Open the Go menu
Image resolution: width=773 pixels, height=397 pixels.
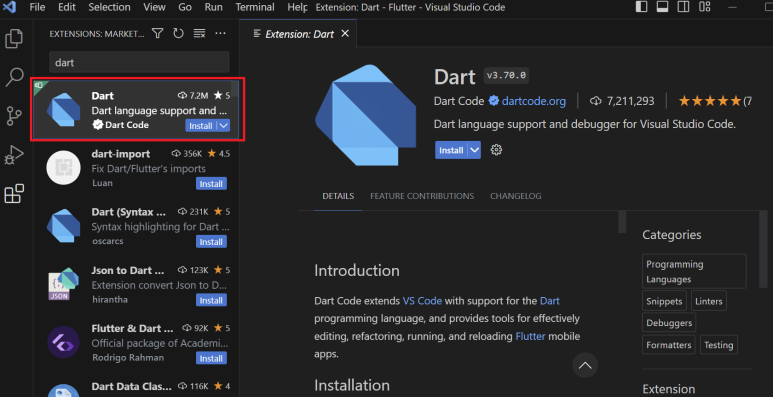coord(185,7)
